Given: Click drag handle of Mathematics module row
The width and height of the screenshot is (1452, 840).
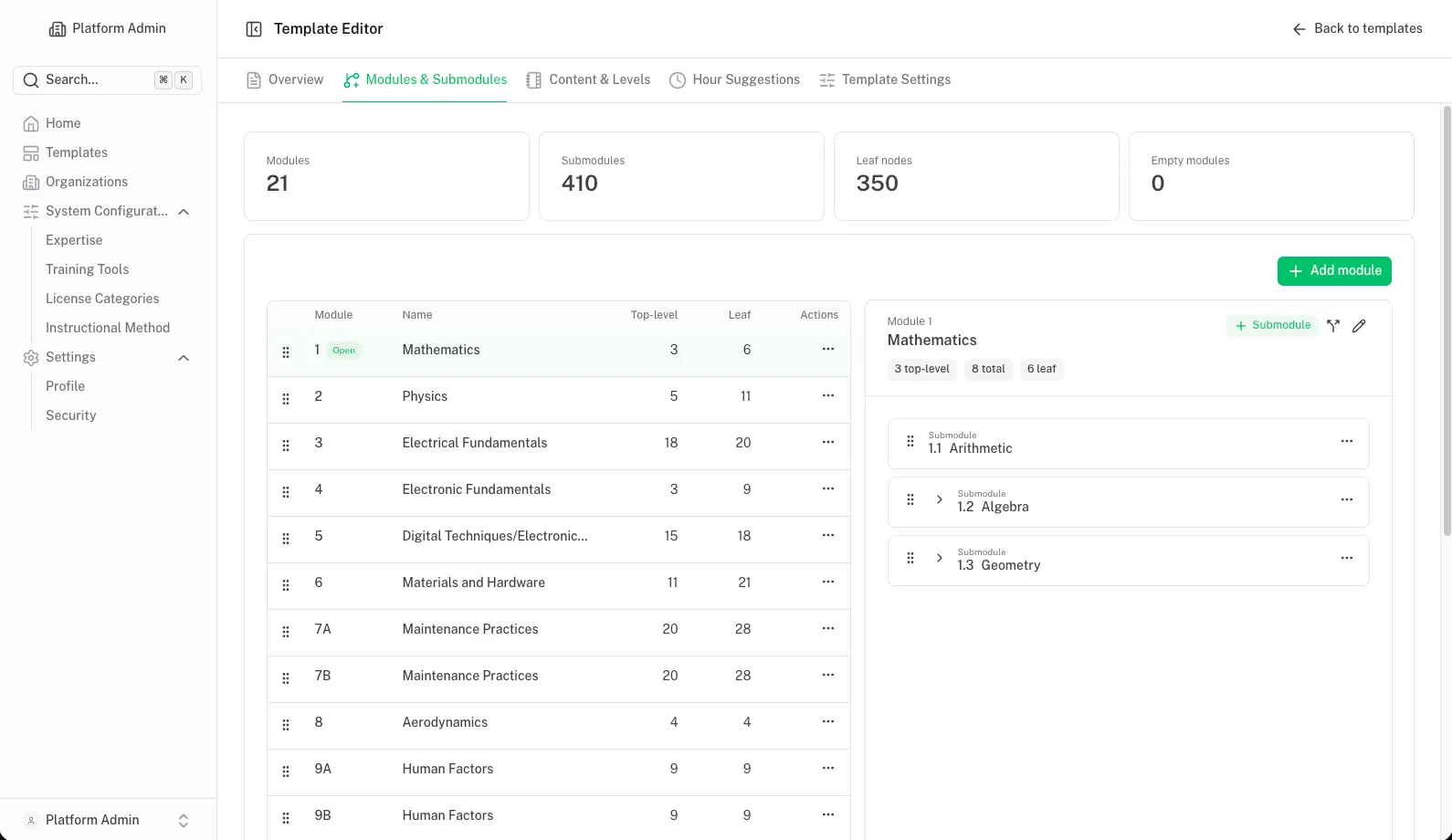Looking at the screenshot, I should [x=286, y=352].
